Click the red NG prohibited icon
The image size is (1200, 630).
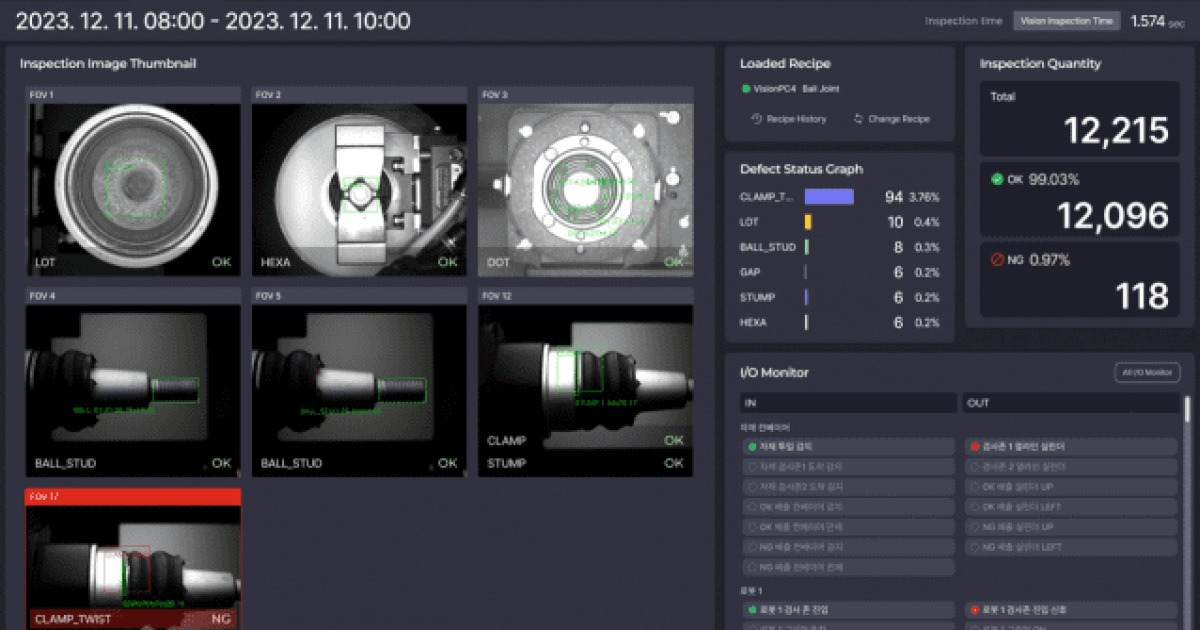pos(996,260)
